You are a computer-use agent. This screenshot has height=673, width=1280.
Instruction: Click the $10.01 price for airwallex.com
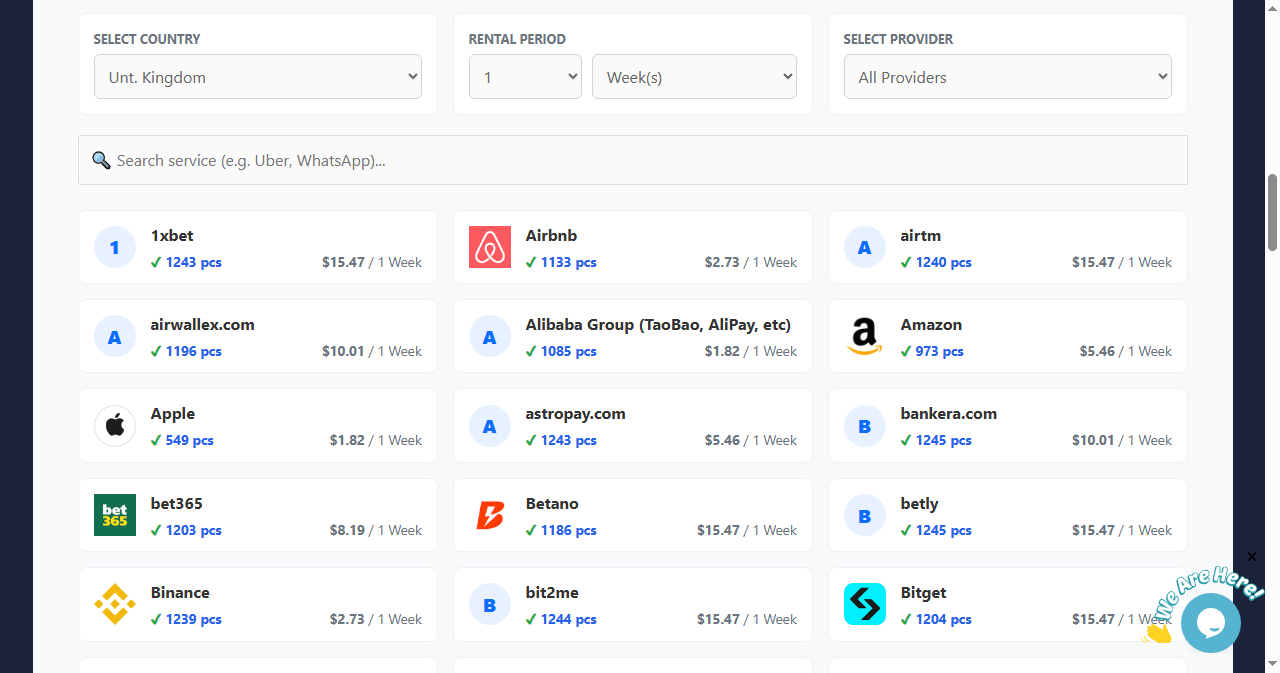[x=343, y=352]
